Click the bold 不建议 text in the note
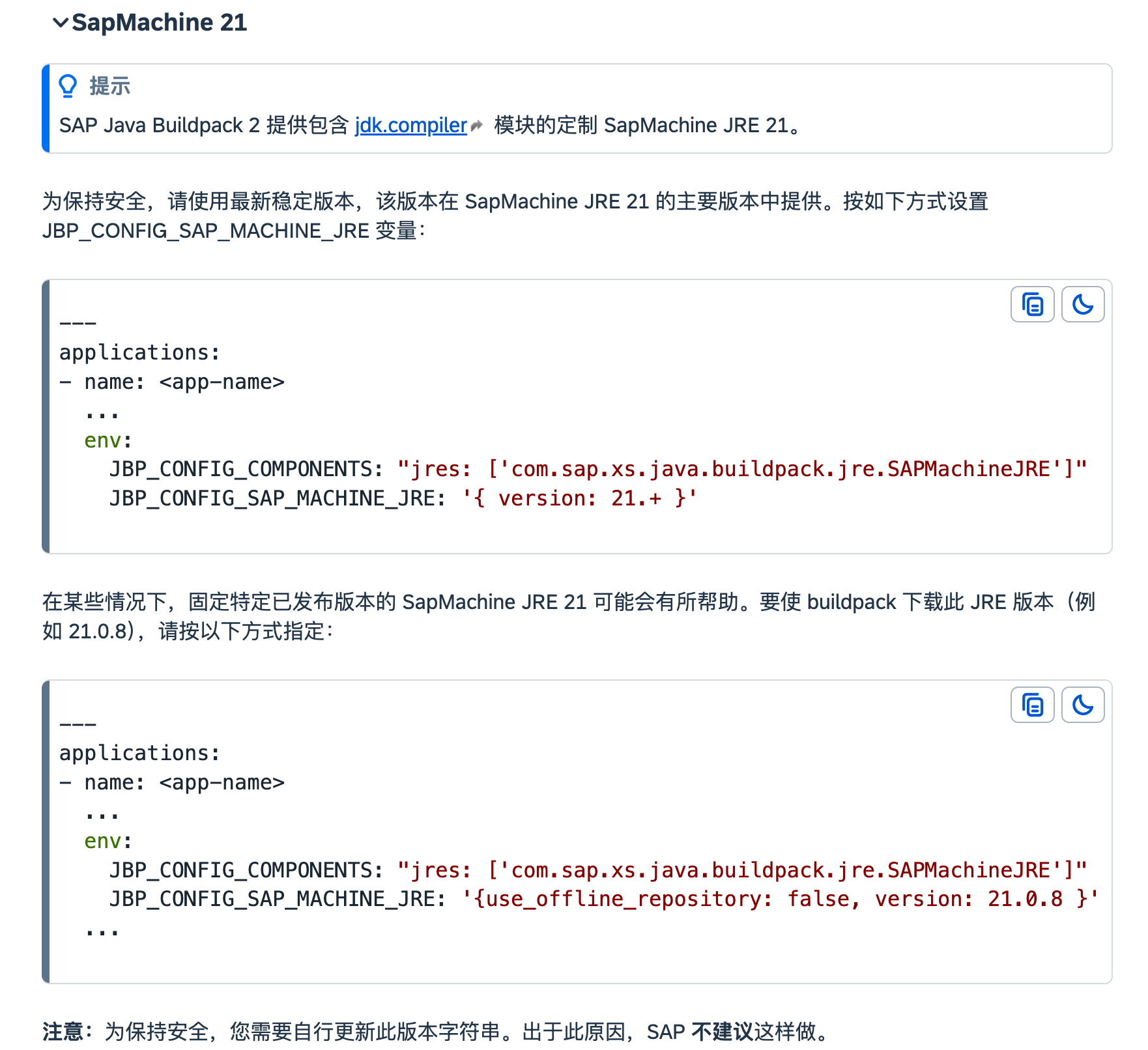This screenshot has width=1148, height=1050. click(725, 1031)
